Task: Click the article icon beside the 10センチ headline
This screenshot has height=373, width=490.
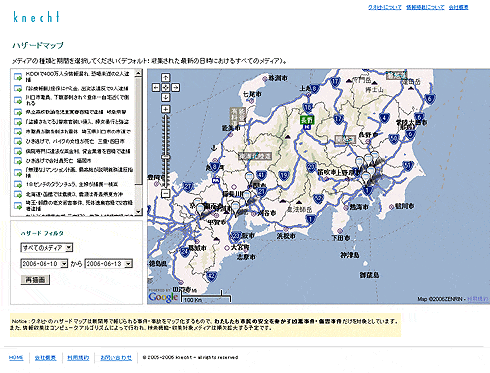Action: tap(18, 184)
